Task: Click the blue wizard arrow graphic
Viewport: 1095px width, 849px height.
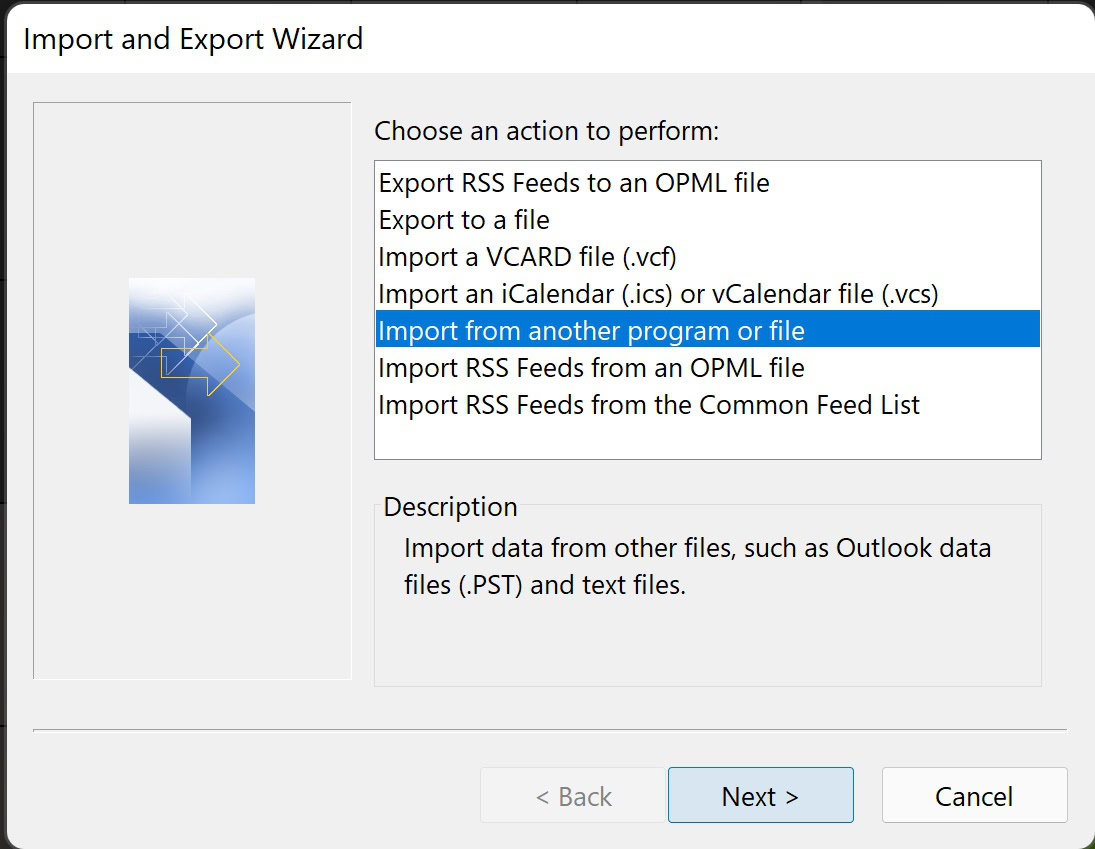Action: [x=192, y=391]
